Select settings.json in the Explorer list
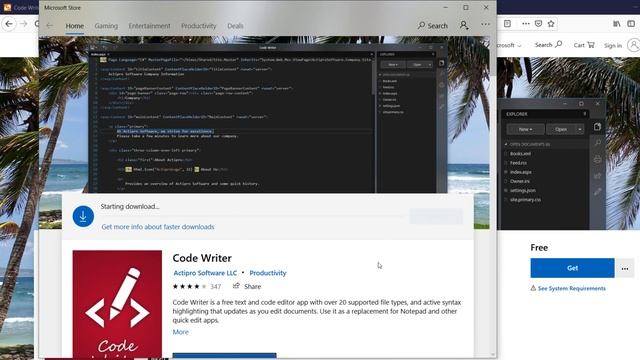 pyautogui.click(x=522, y=190)
